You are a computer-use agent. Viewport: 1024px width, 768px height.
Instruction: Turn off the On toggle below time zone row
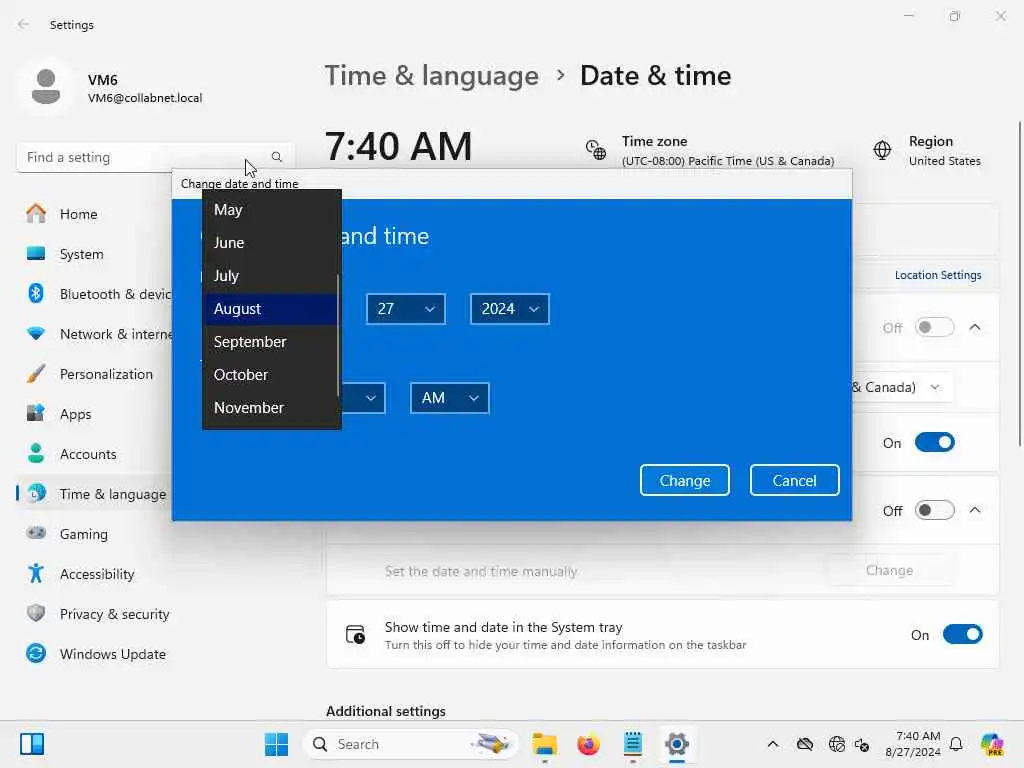click(935, 442)
